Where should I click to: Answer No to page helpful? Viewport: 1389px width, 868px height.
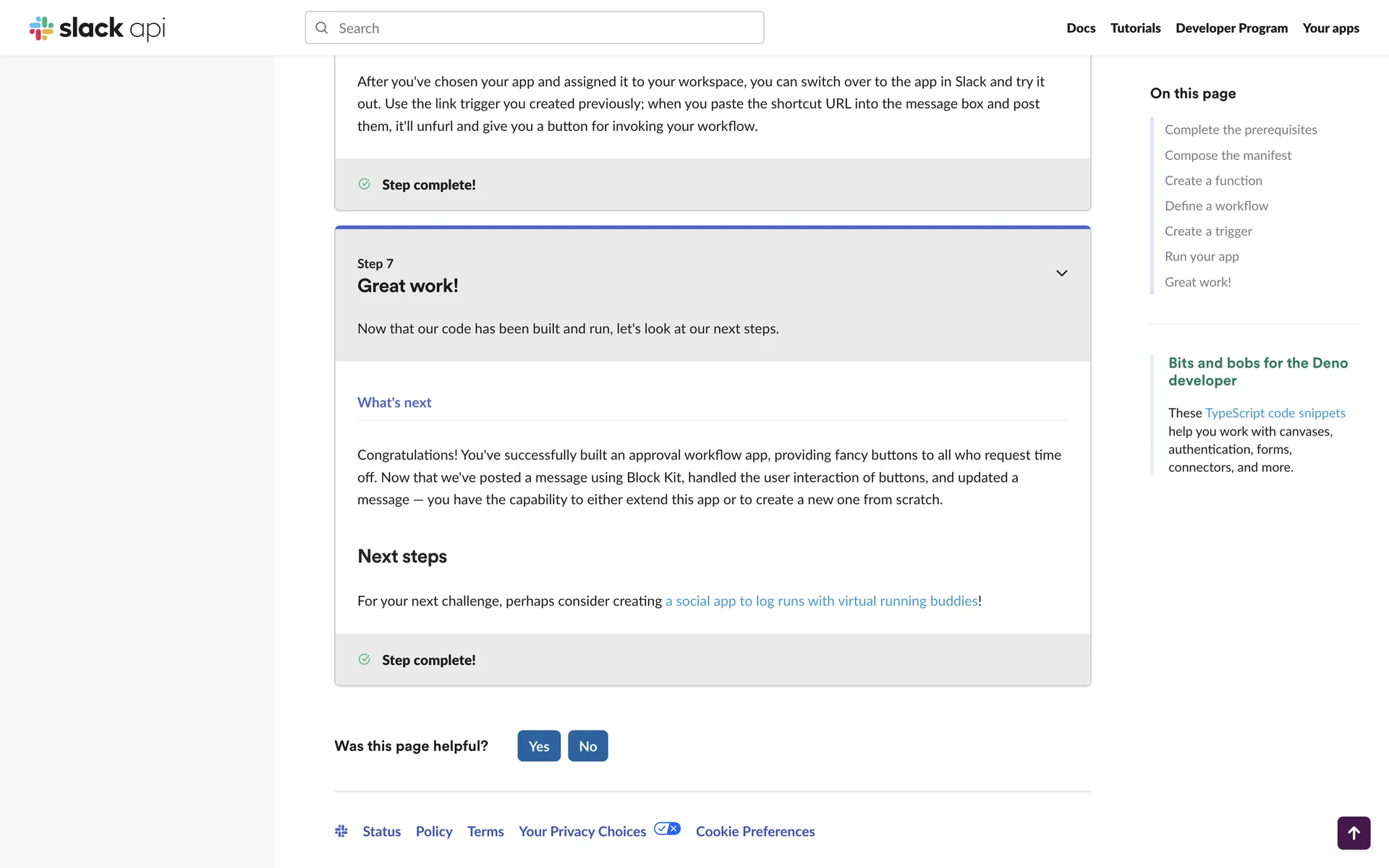(x=587, y=746)
